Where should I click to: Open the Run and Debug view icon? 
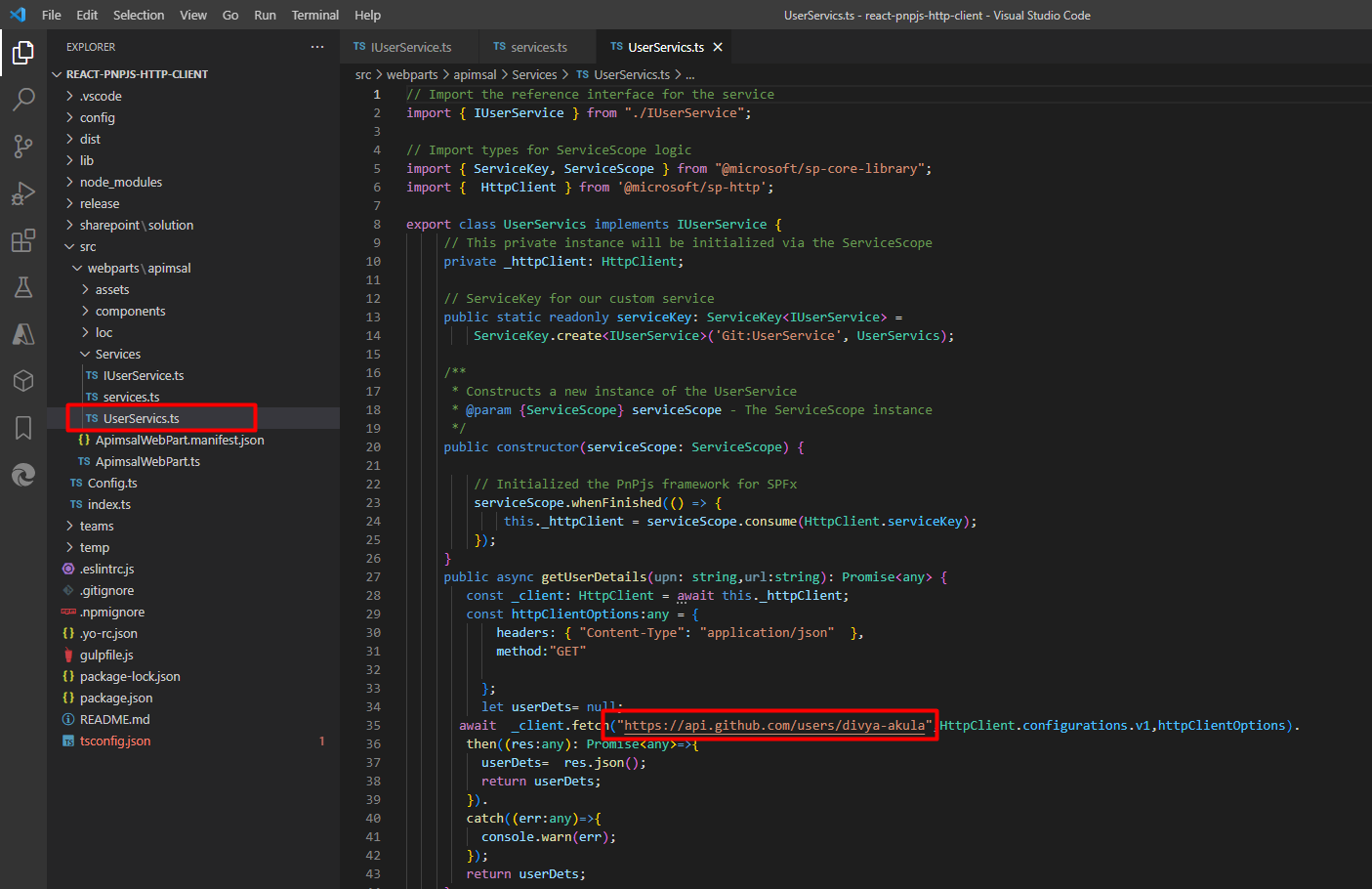pos(23,192)
